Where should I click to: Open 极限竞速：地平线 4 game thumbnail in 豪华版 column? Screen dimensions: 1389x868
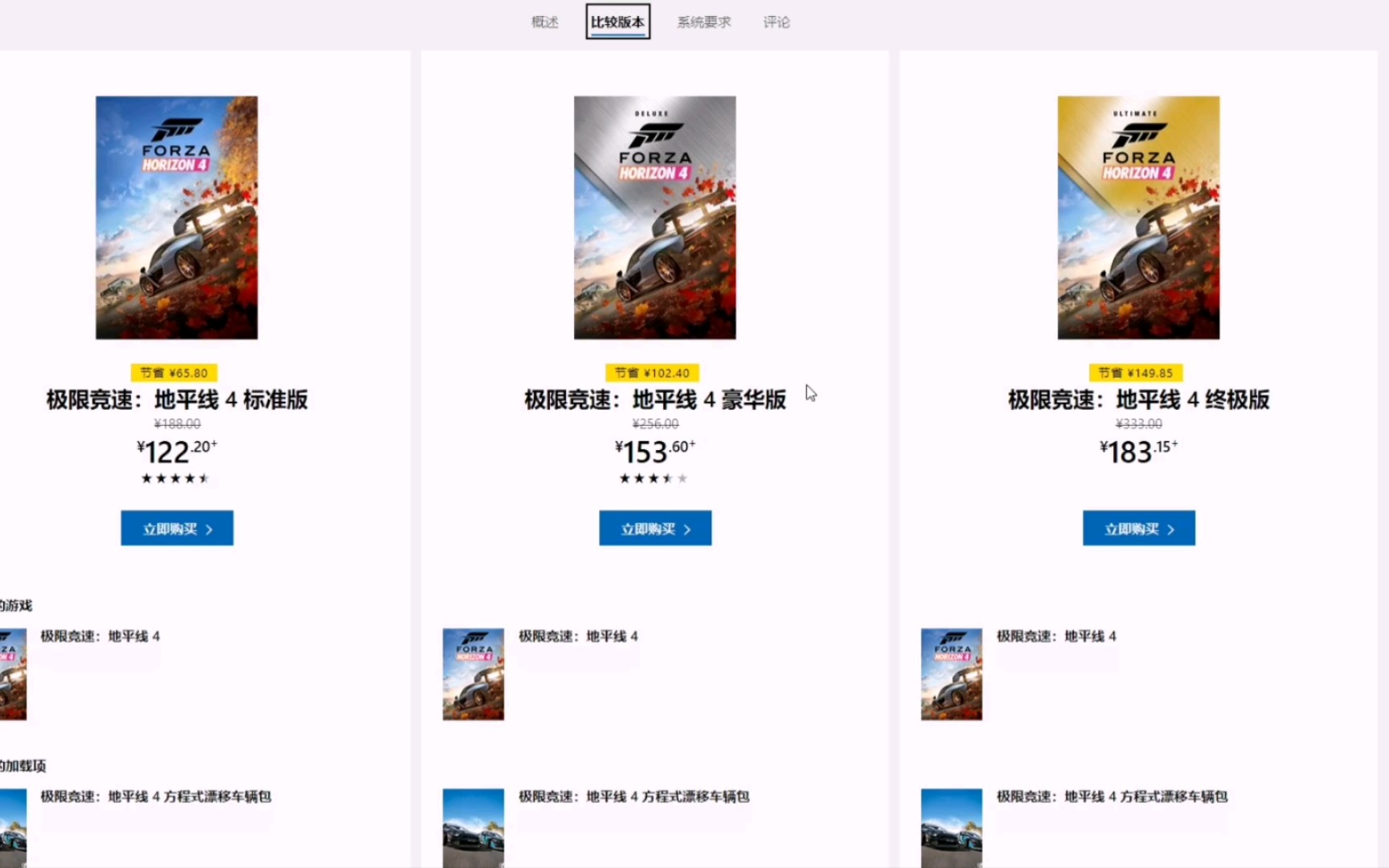coord(473,674)
